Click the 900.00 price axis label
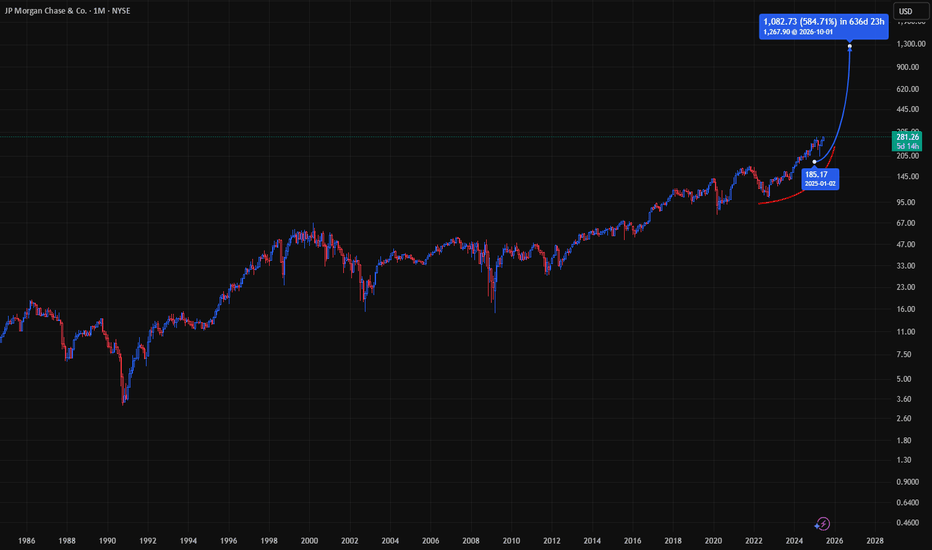 tap(908, 67)
